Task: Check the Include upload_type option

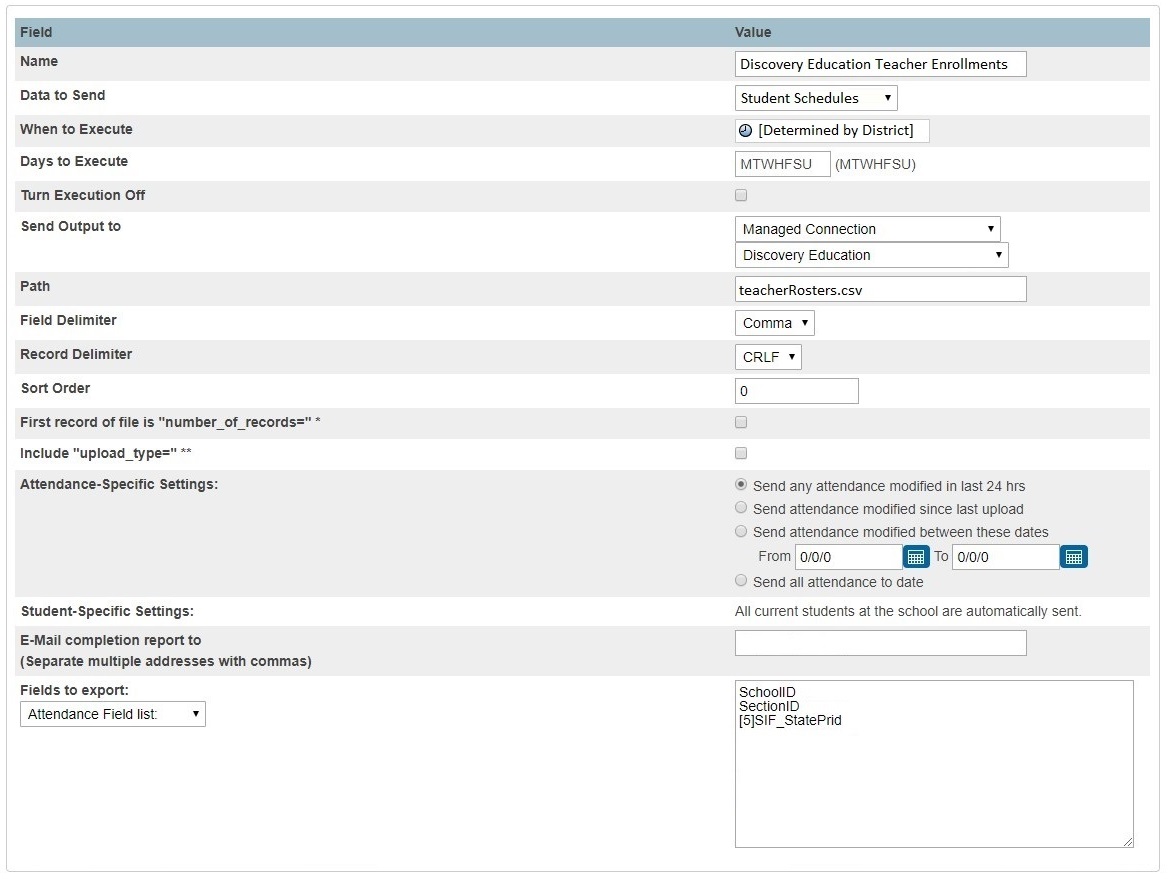Action: (740, 453)
